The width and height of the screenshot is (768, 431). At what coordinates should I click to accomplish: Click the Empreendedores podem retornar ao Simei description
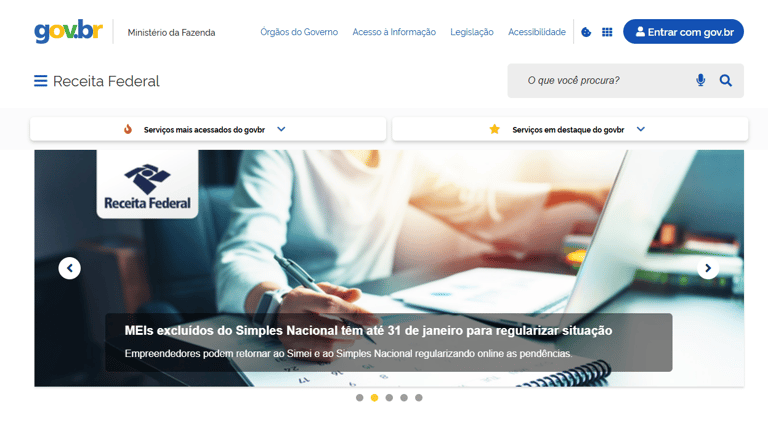348,354
